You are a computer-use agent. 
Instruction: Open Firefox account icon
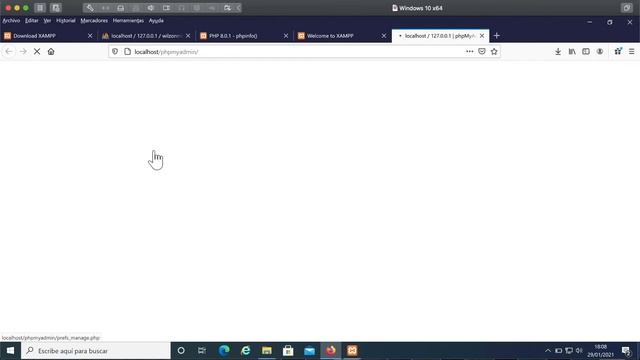(600, 51)
